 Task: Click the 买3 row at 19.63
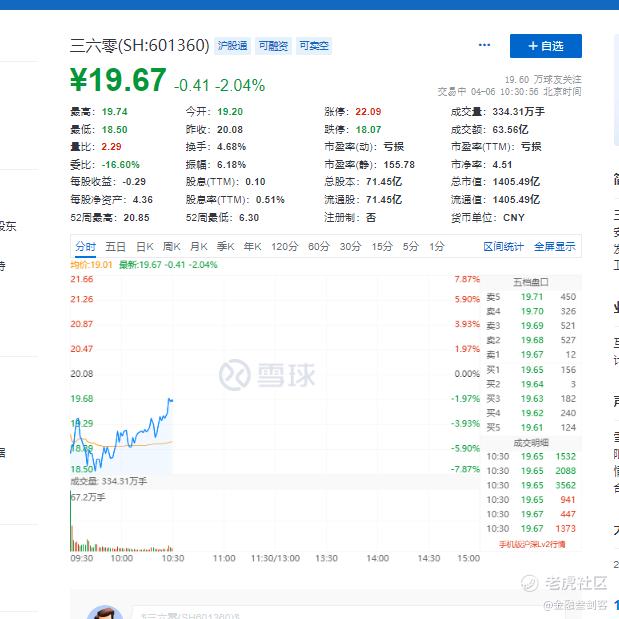531,399
